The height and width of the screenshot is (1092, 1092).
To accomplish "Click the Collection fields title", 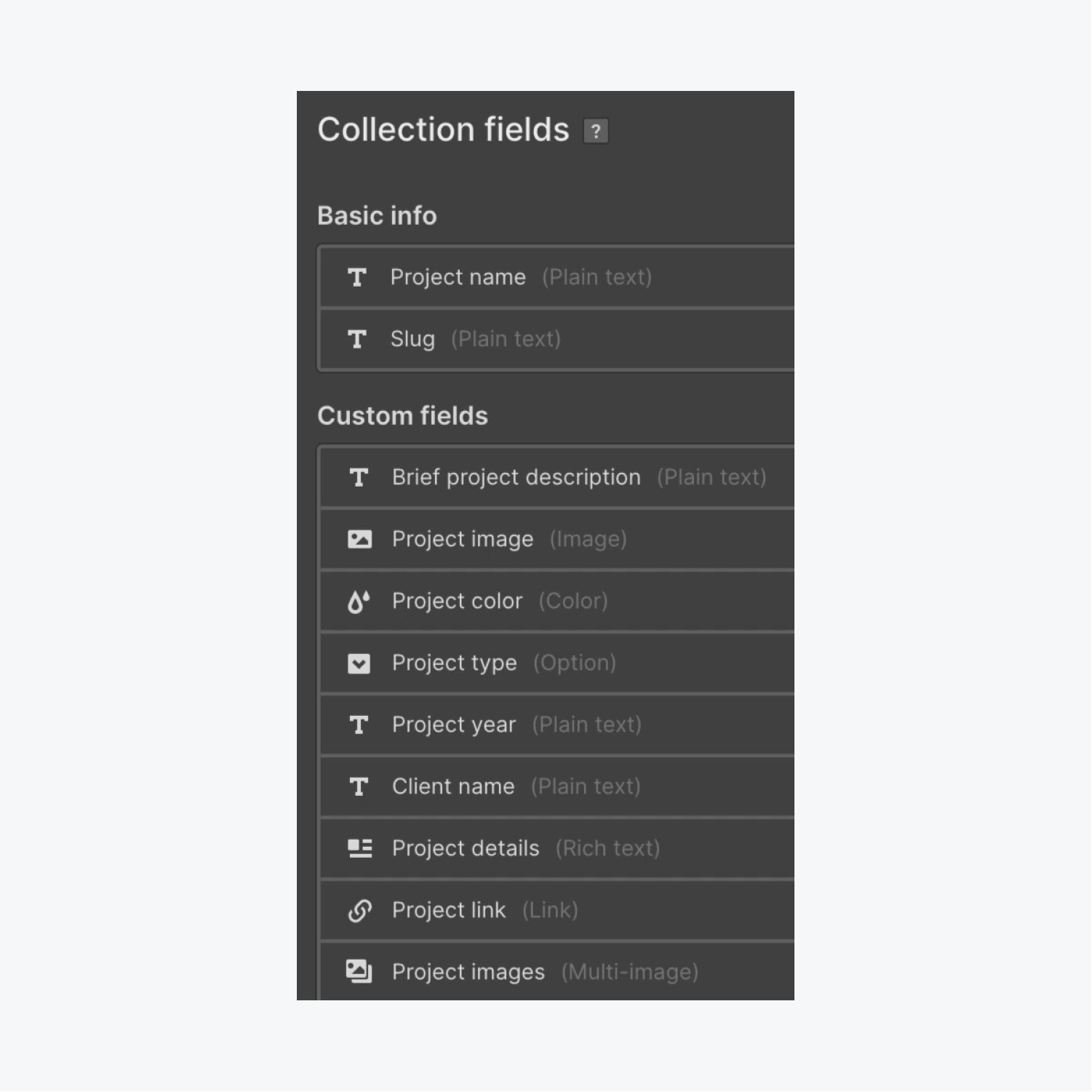I will click(443, 129).
